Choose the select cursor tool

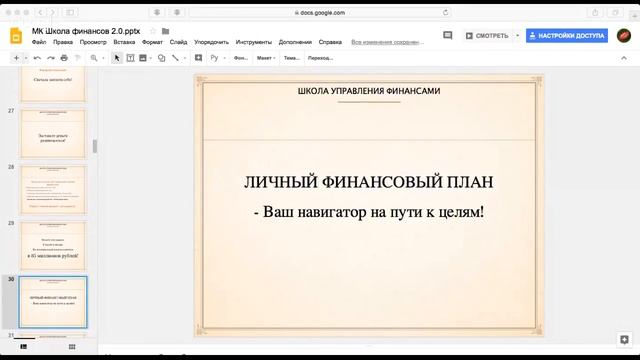pos(117,58)
